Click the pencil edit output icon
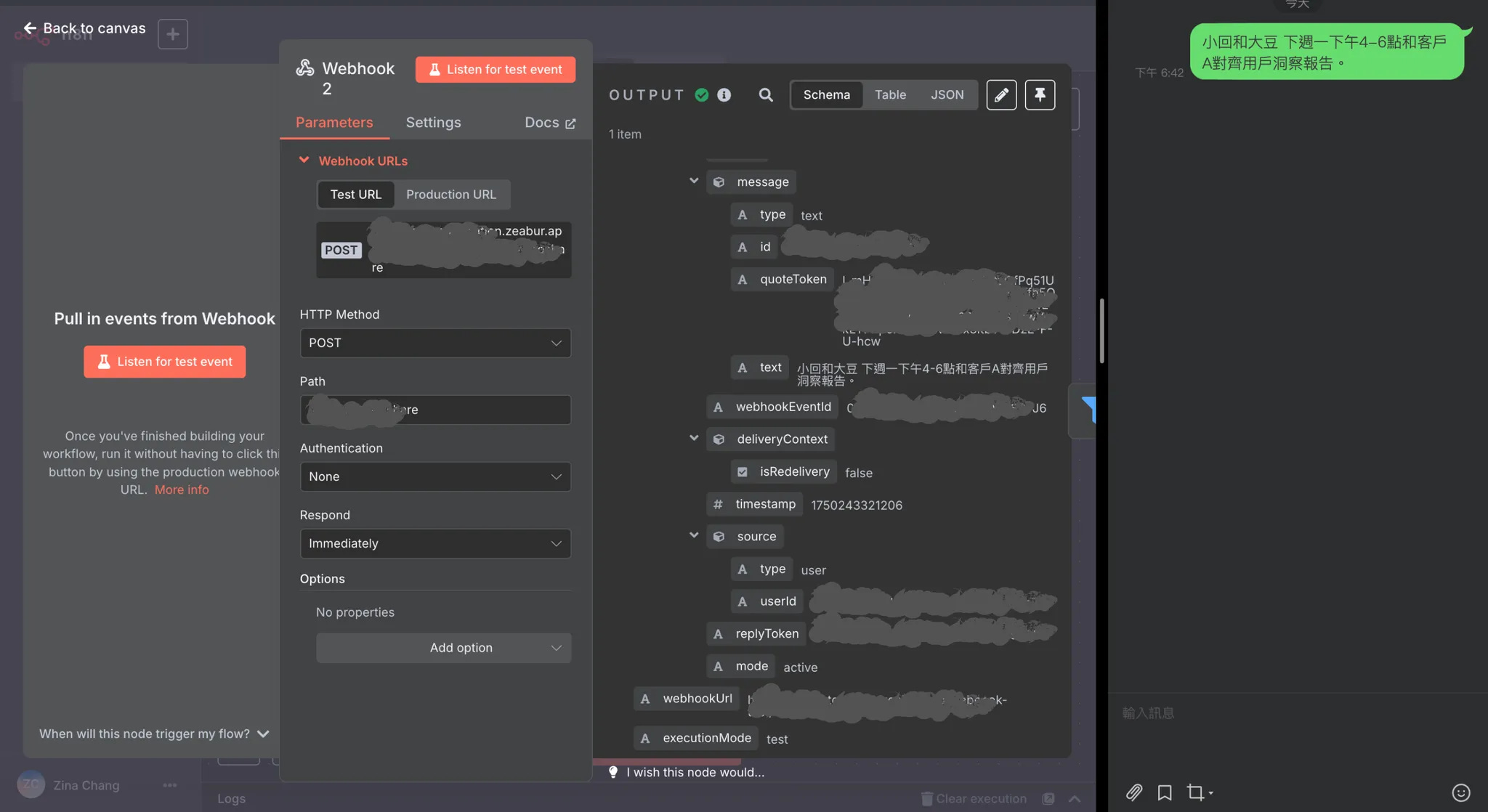 [x=1000, y=94]
